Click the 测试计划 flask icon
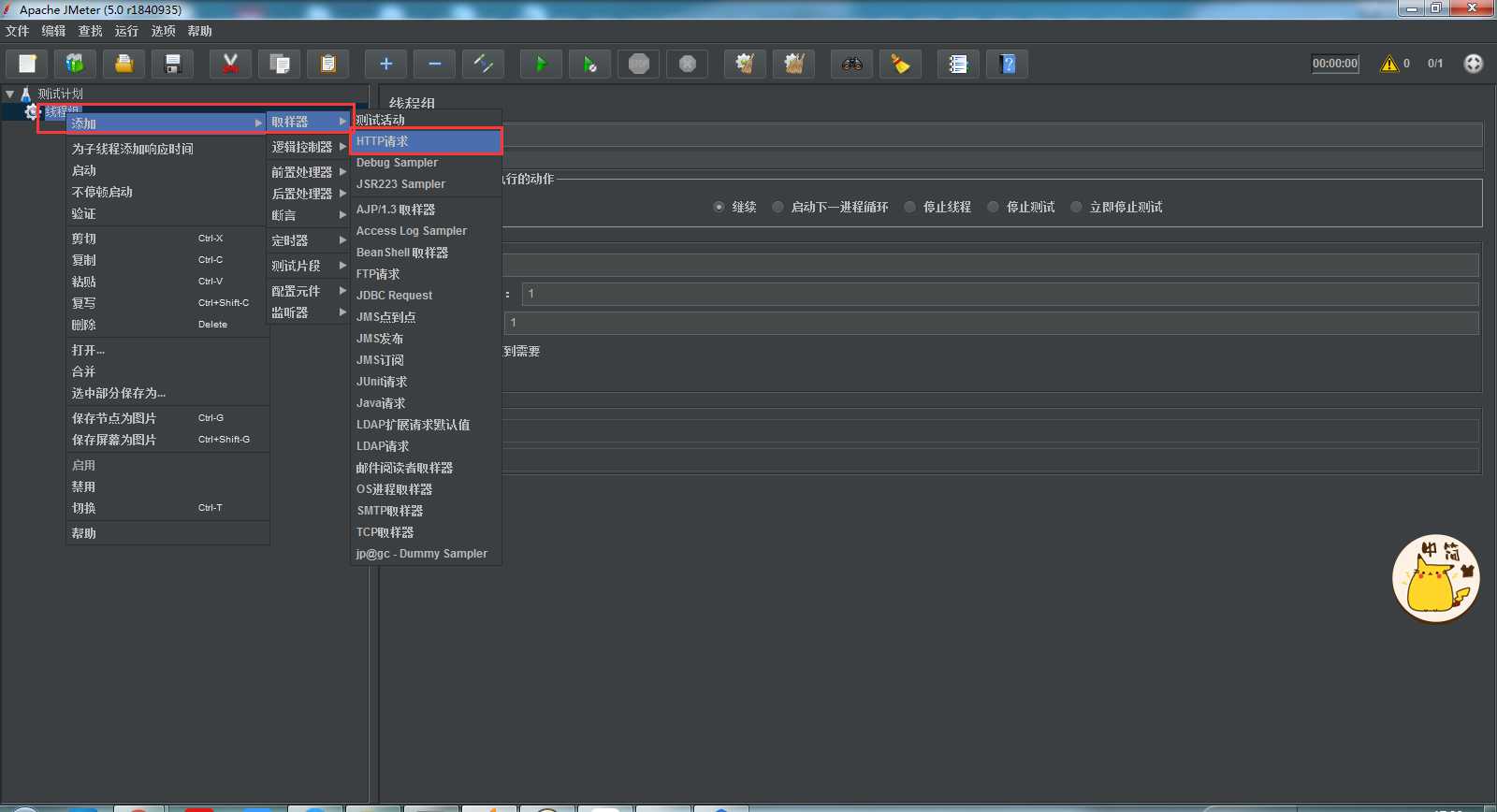The height and width of the screenshot is (812, 1497). (x=26, y=94)
